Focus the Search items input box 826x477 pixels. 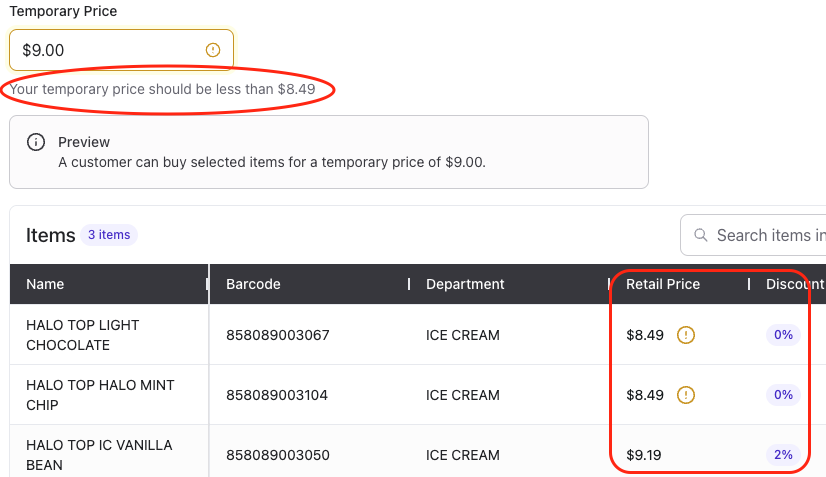753,235
